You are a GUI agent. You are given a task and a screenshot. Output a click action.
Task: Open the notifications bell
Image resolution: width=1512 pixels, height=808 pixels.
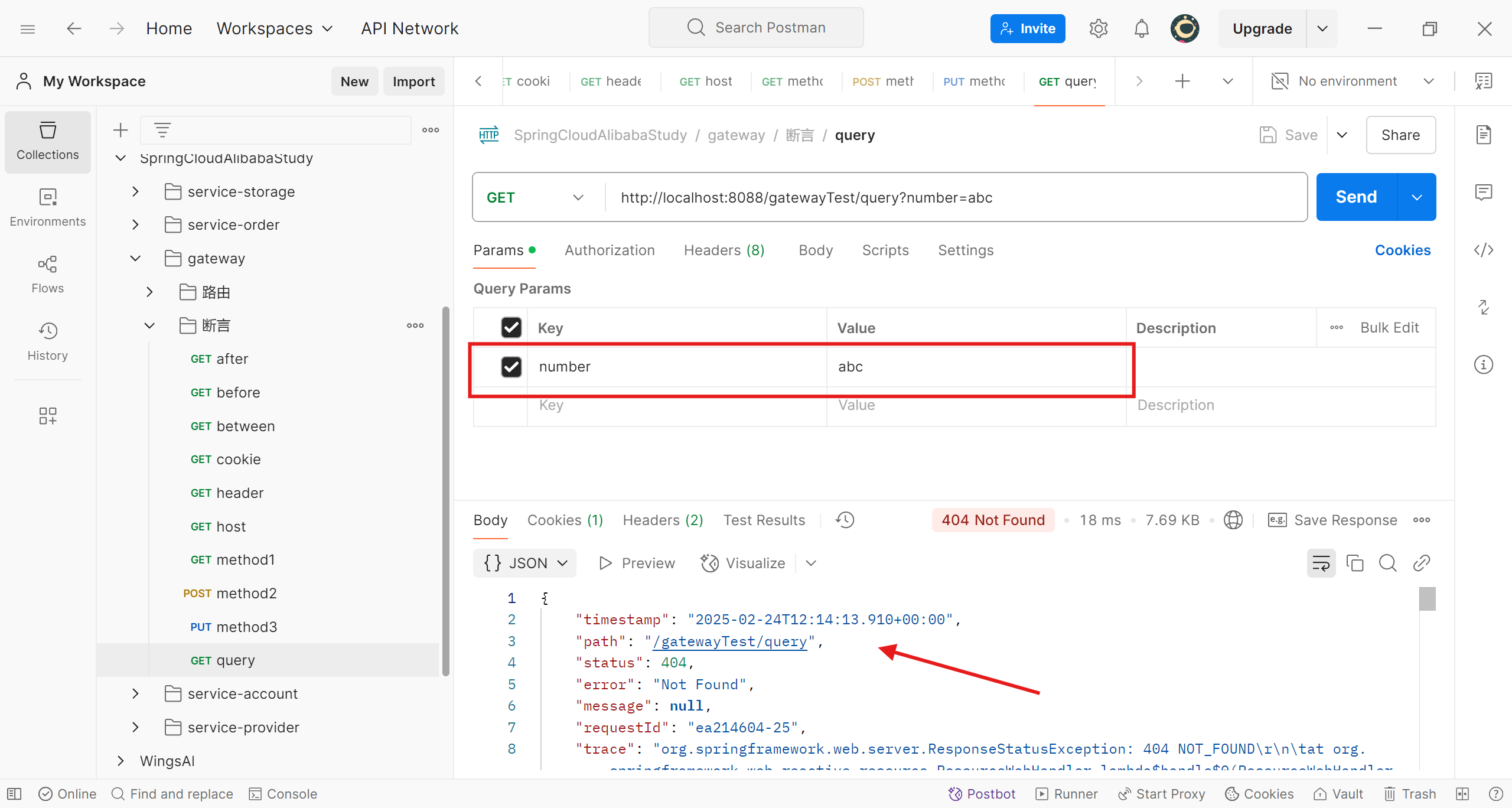coord(1141,28)
